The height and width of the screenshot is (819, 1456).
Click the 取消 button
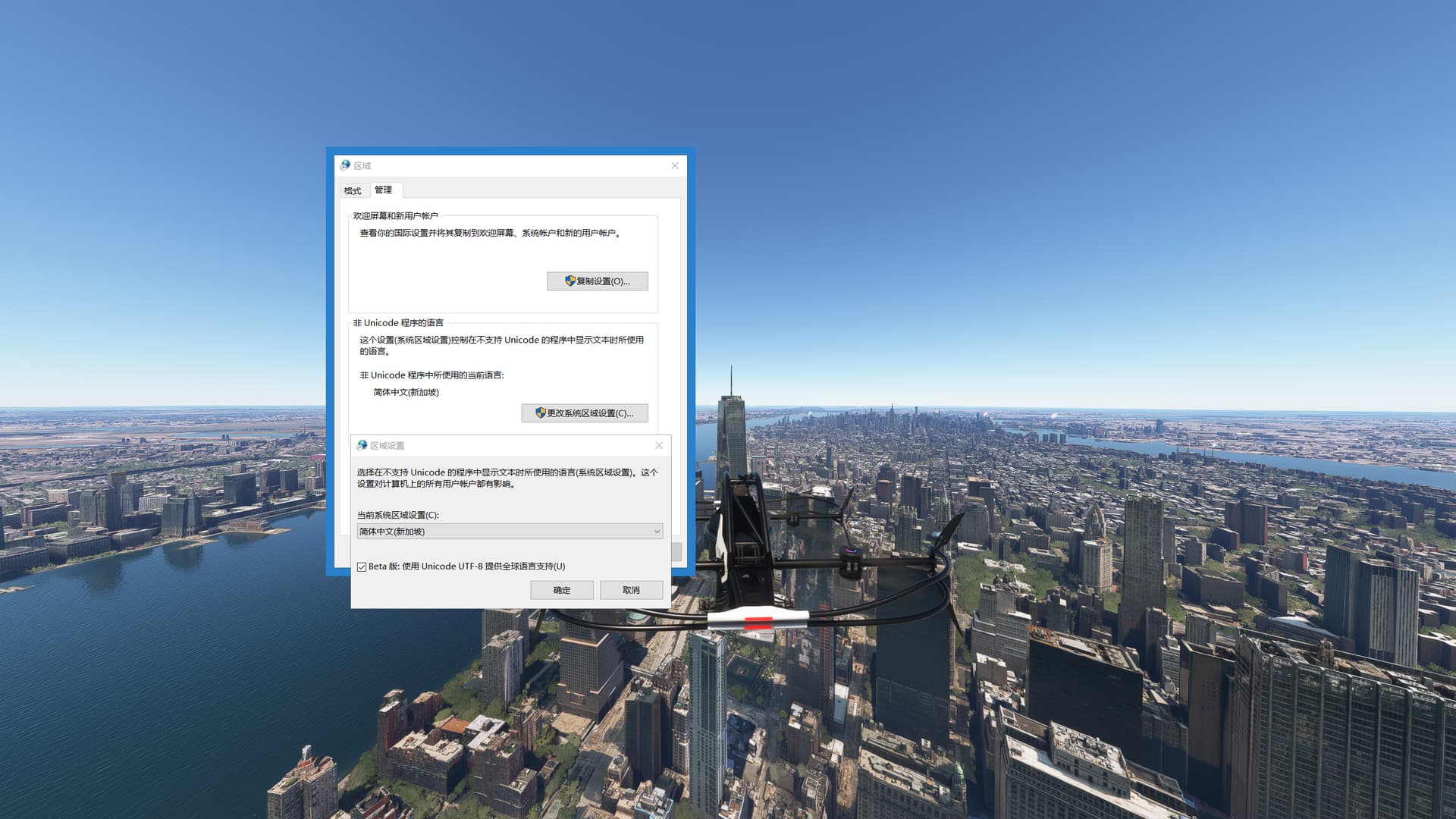pos(632,590)
